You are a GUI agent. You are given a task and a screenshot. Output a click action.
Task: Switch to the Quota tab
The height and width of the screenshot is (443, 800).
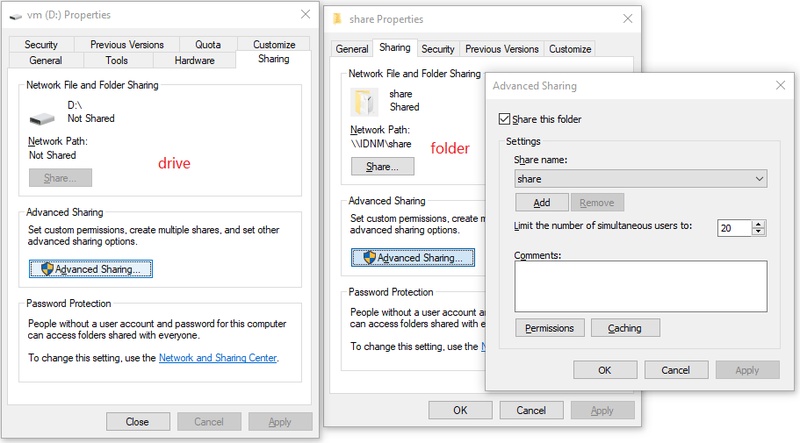208,45
